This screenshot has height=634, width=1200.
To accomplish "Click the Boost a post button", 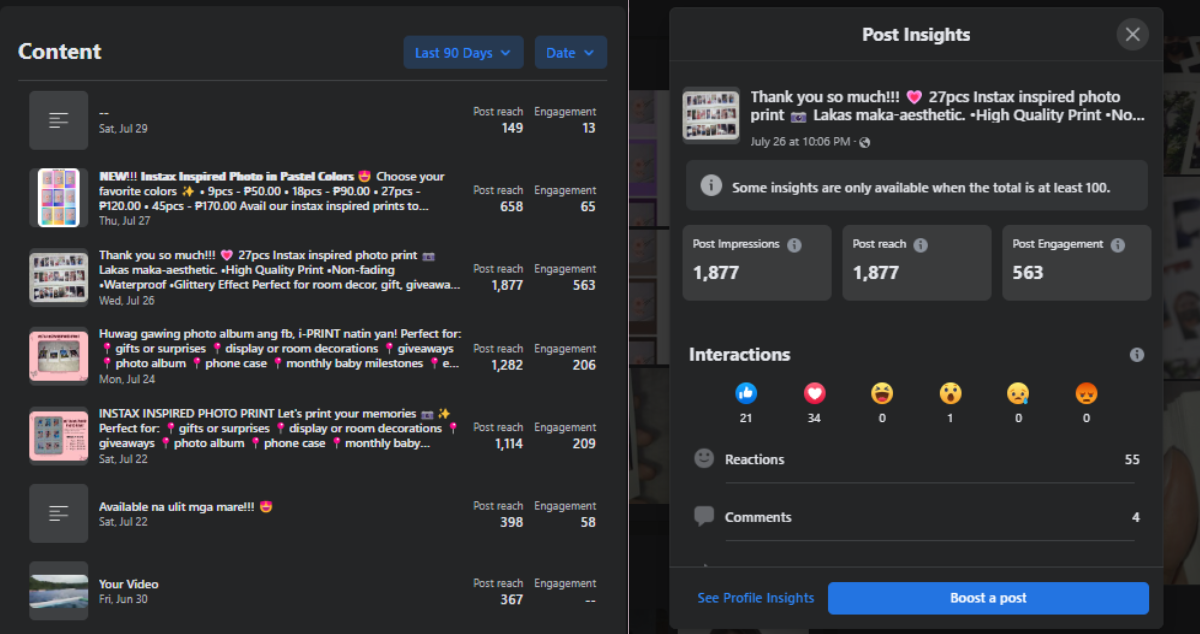I will [x=988, y=598].
